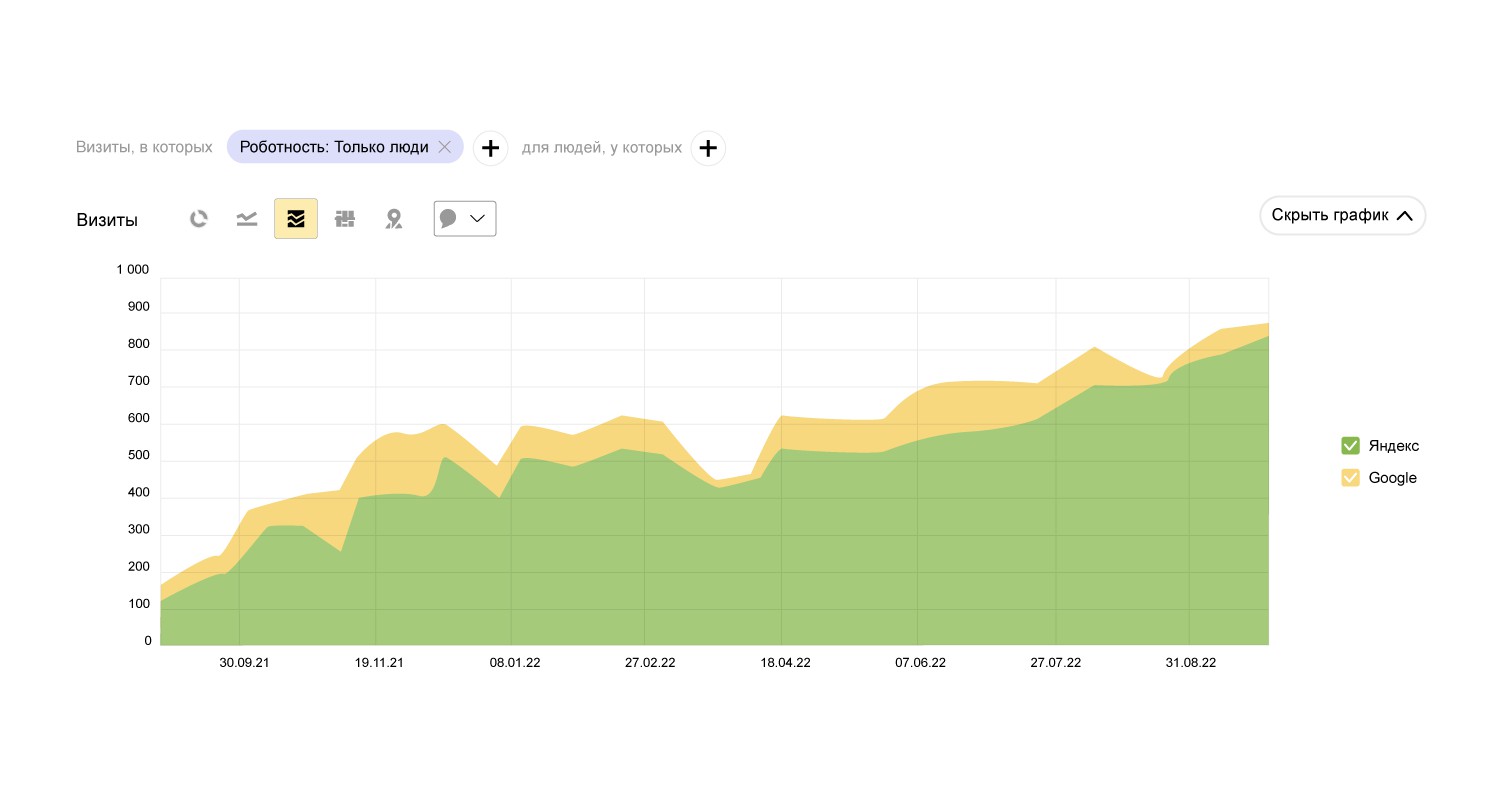Click the 'Визиты' metric label
The height and width of the screenshot is (800, 1500).
point(107,220)
